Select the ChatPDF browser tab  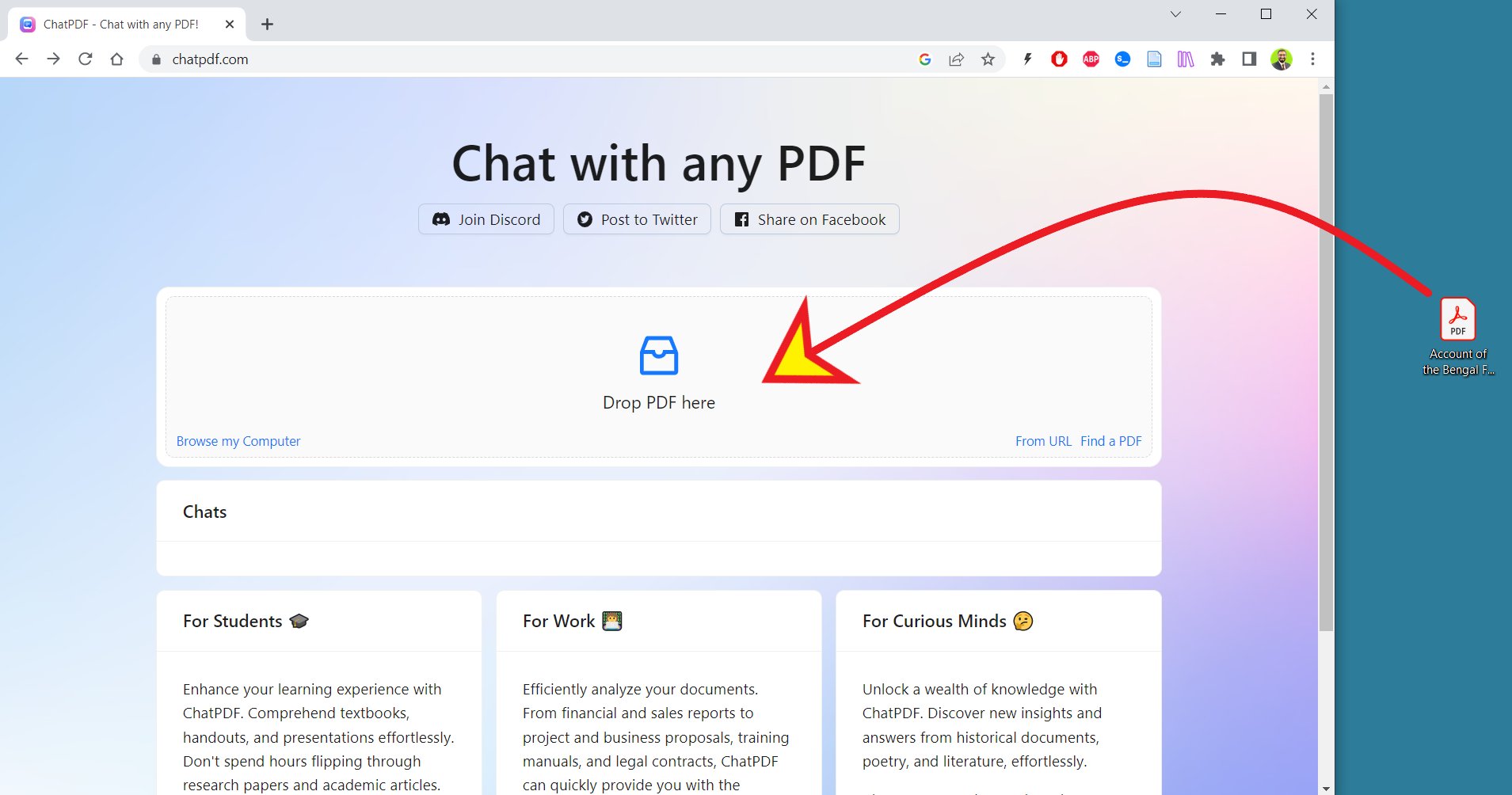click(120, 25)
